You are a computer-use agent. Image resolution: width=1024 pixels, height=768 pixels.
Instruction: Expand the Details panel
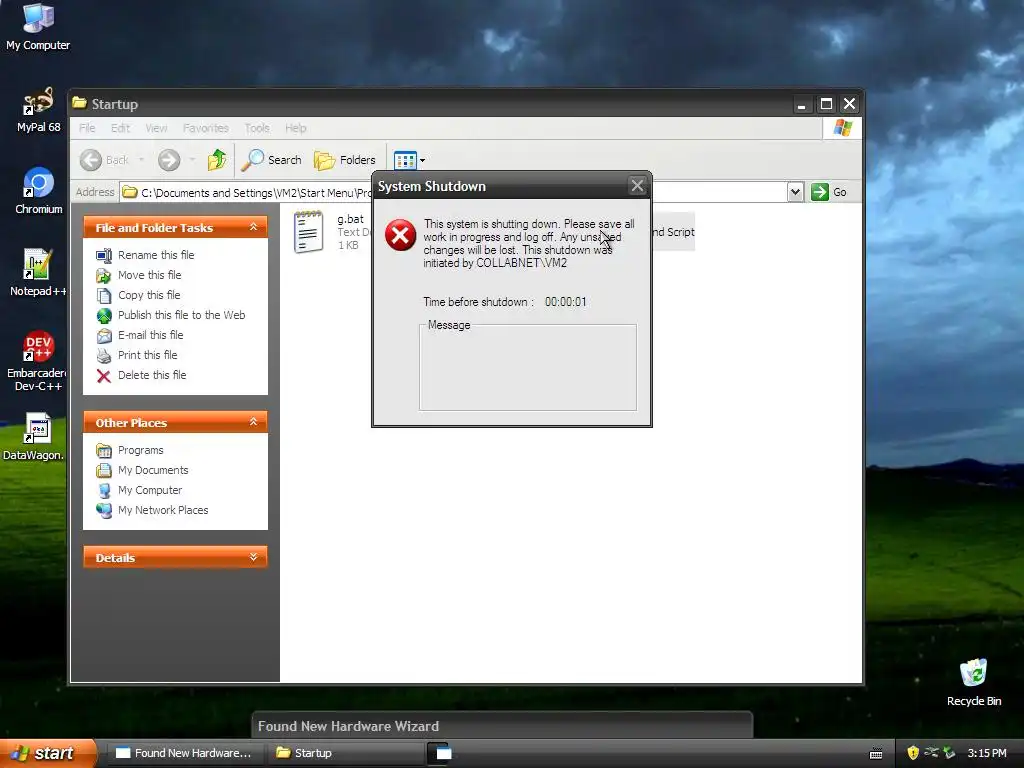(x=253, y=557)
